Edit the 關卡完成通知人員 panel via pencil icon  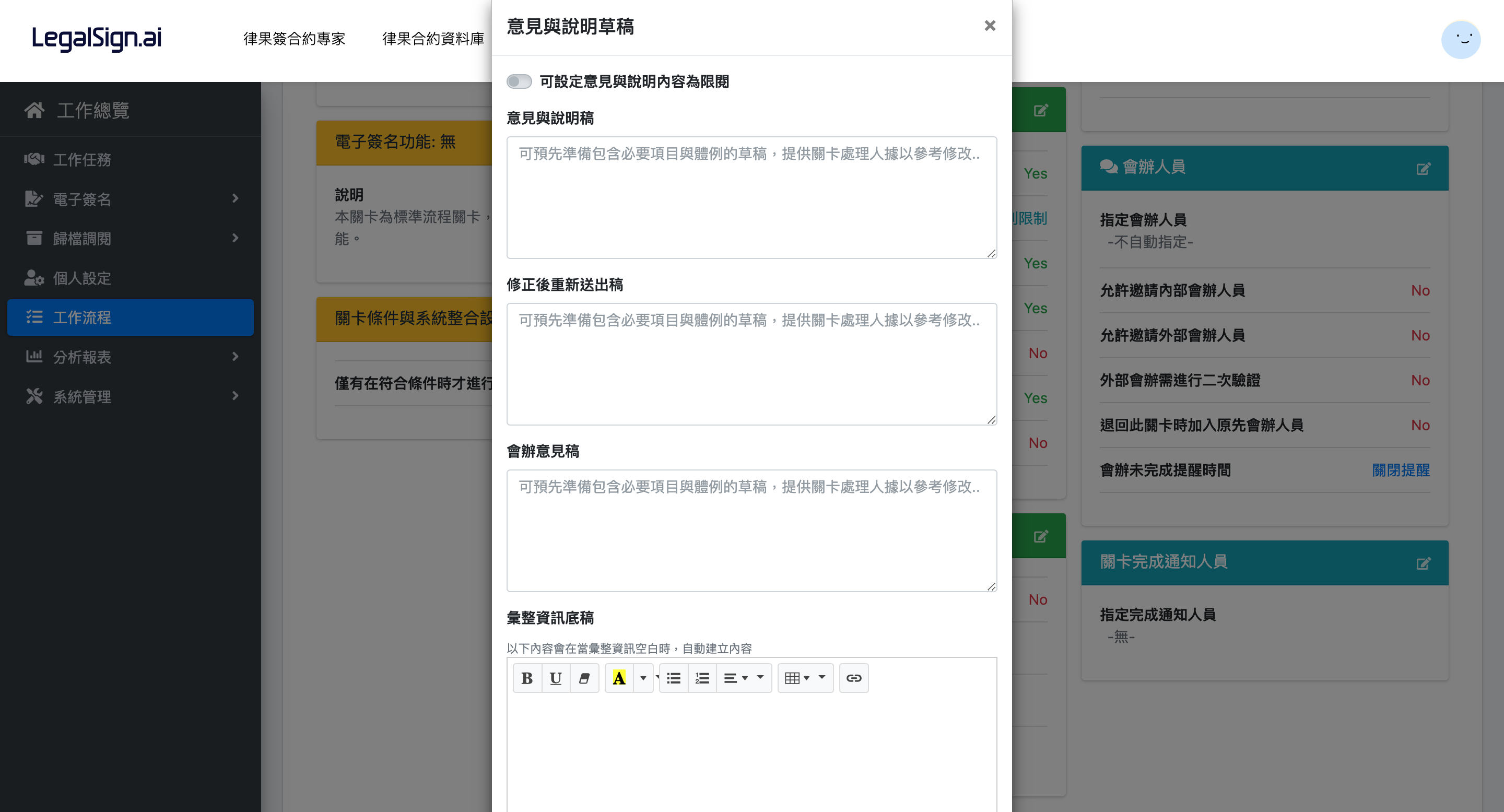pyautogui.click(x=1424, y=563)
